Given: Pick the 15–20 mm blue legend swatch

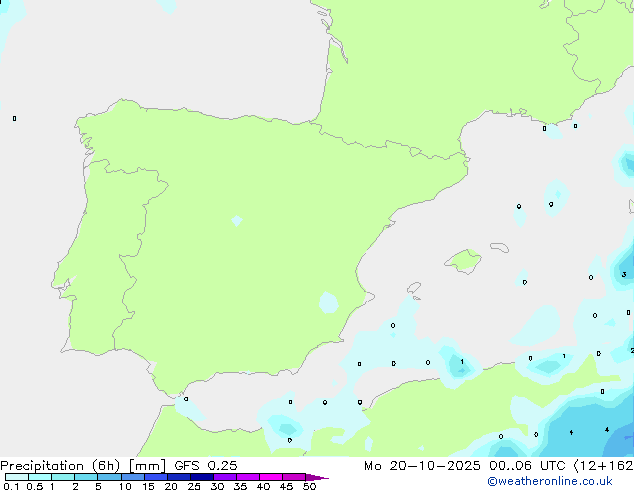Looking at the screenshot, I should [x=155, y=477].
